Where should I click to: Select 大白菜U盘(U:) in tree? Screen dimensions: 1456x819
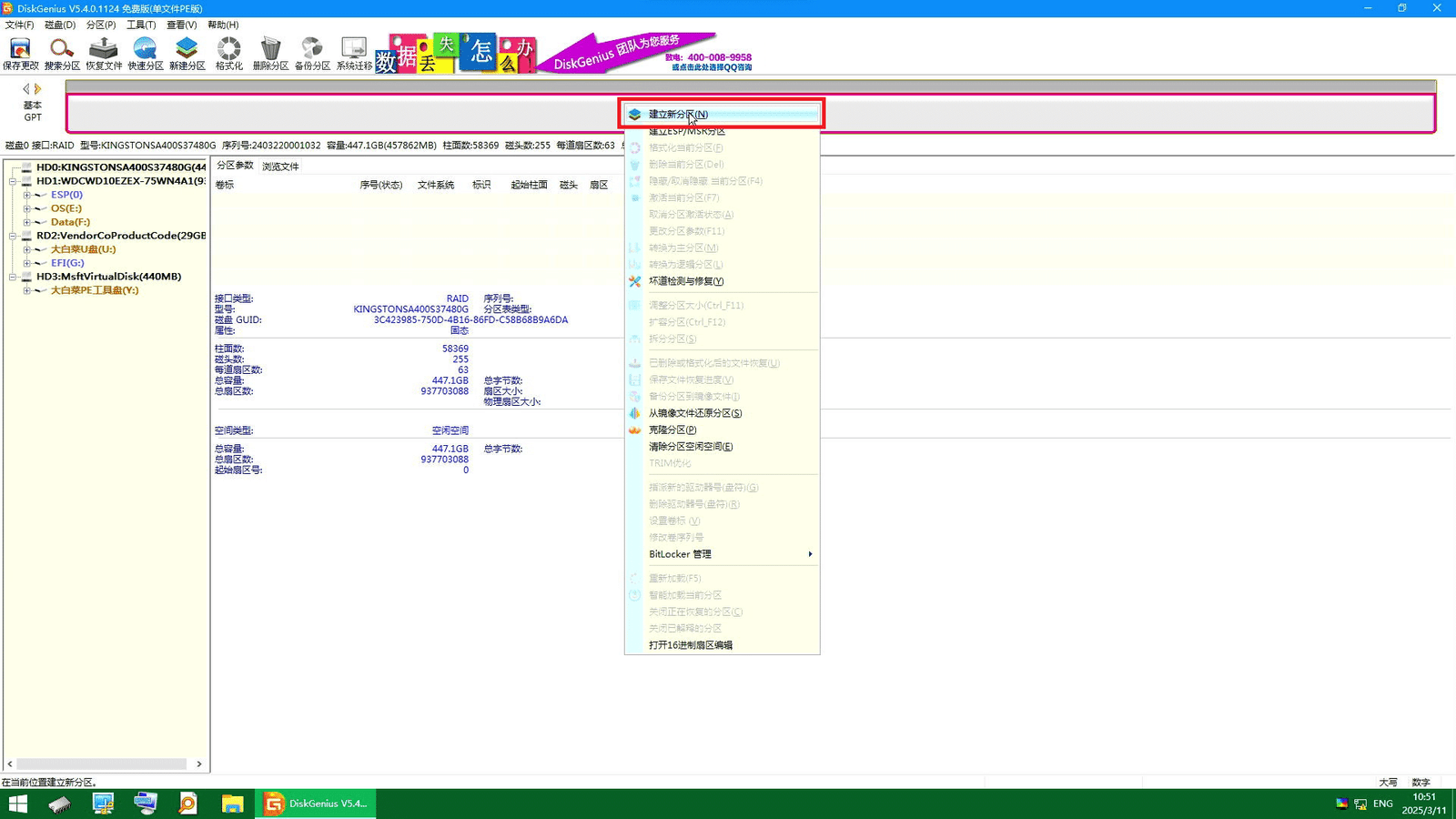click(x=83, y=249)
